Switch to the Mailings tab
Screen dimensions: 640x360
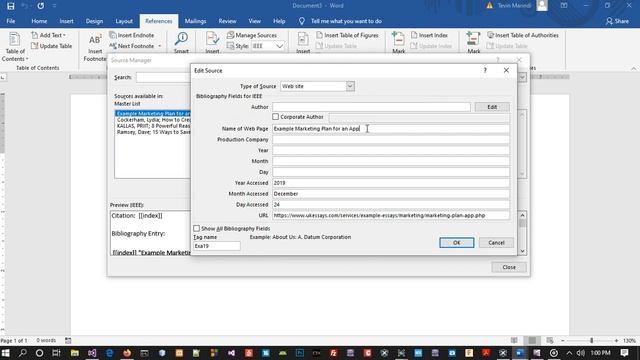coord(195,21)
